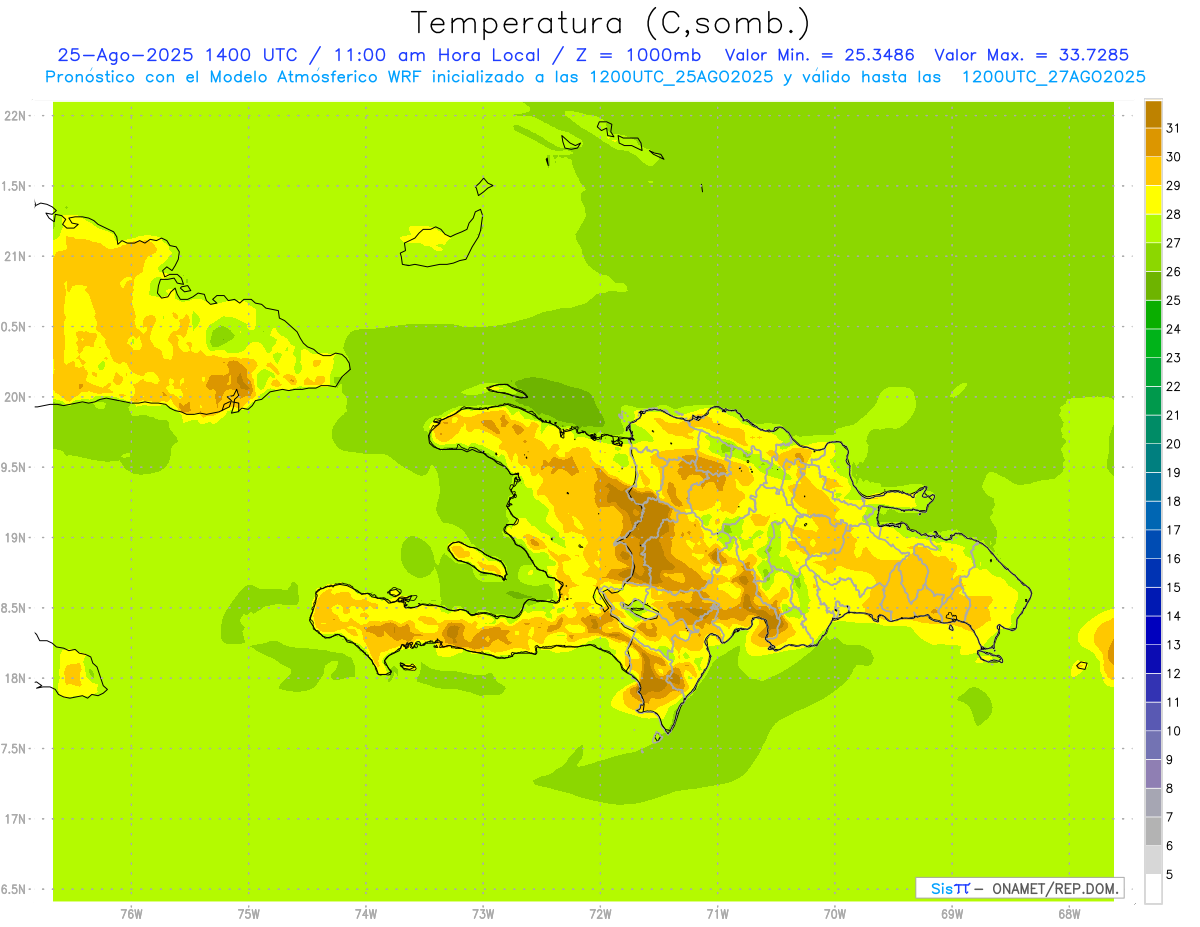Click the '71W' longitude axis label
This screenshot has width=1200, height=927.
pos(717,914)
